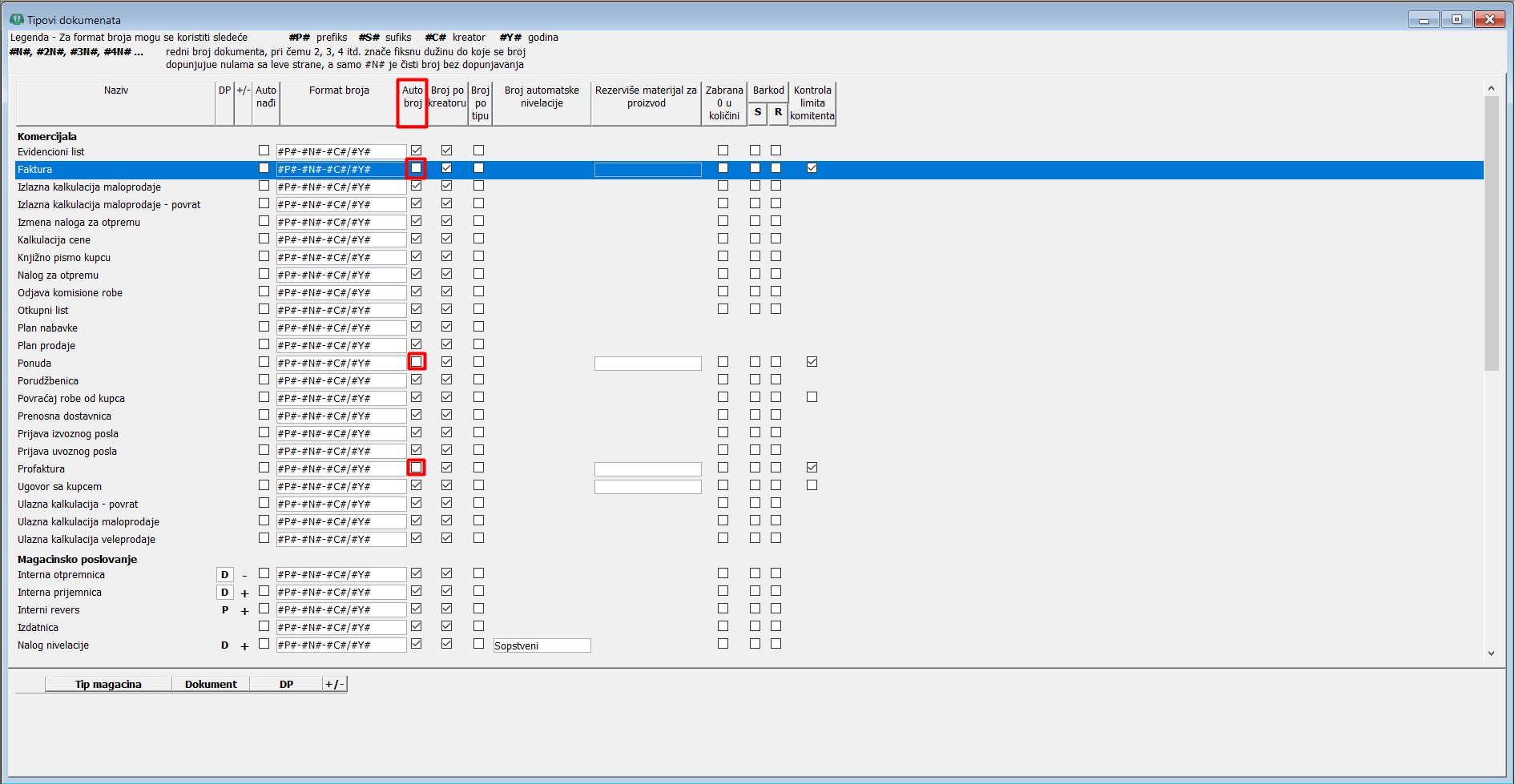Click the plus sign in Nalog nivelacije row
This screenshot has width=1515, height=784.
(244, 646)
